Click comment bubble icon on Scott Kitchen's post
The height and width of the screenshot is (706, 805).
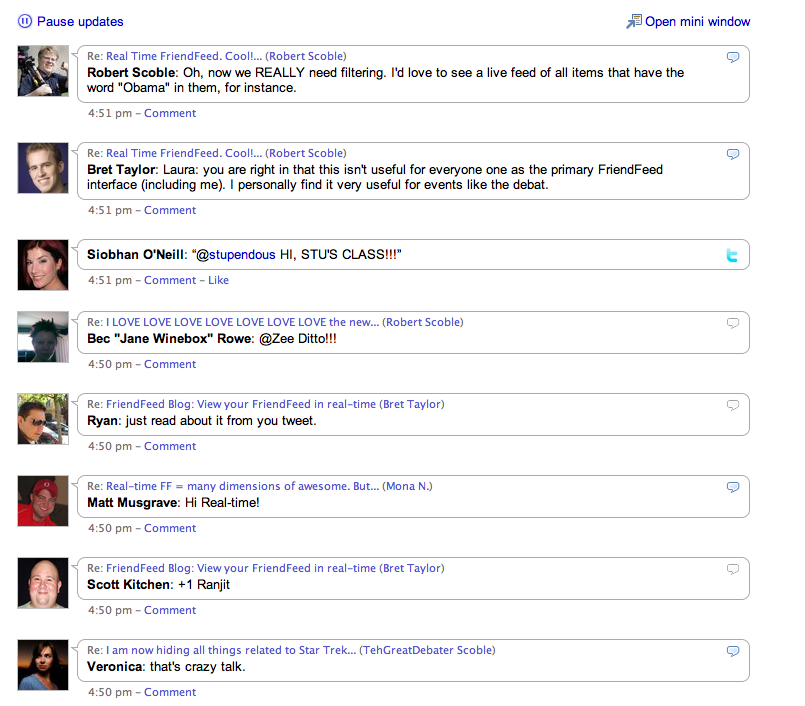(x=733, y=568)
